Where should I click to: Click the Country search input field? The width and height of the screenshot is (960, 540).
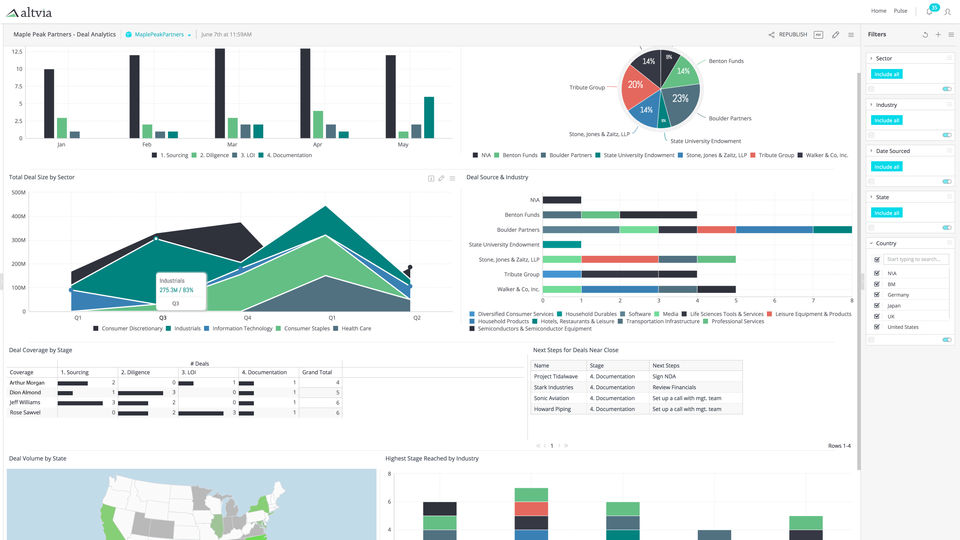(x=916, y=260)
